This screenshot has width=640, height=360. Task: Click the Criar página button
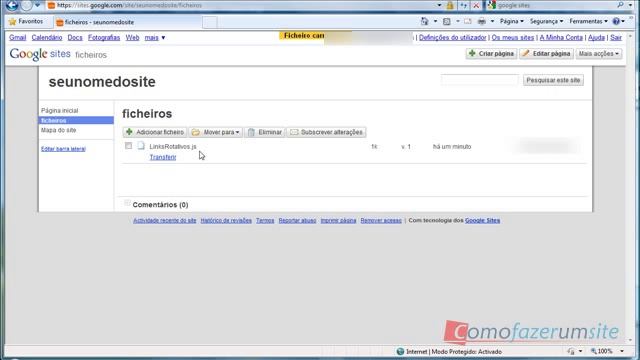(x=491, y=53)
